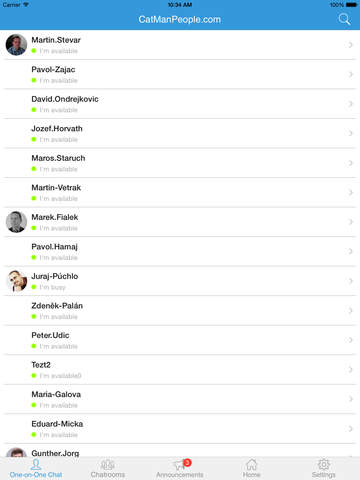Open the Chatrooms tab icon
Image resolution: width=360 pixels, height=480 pixels.
coord(108,464)
